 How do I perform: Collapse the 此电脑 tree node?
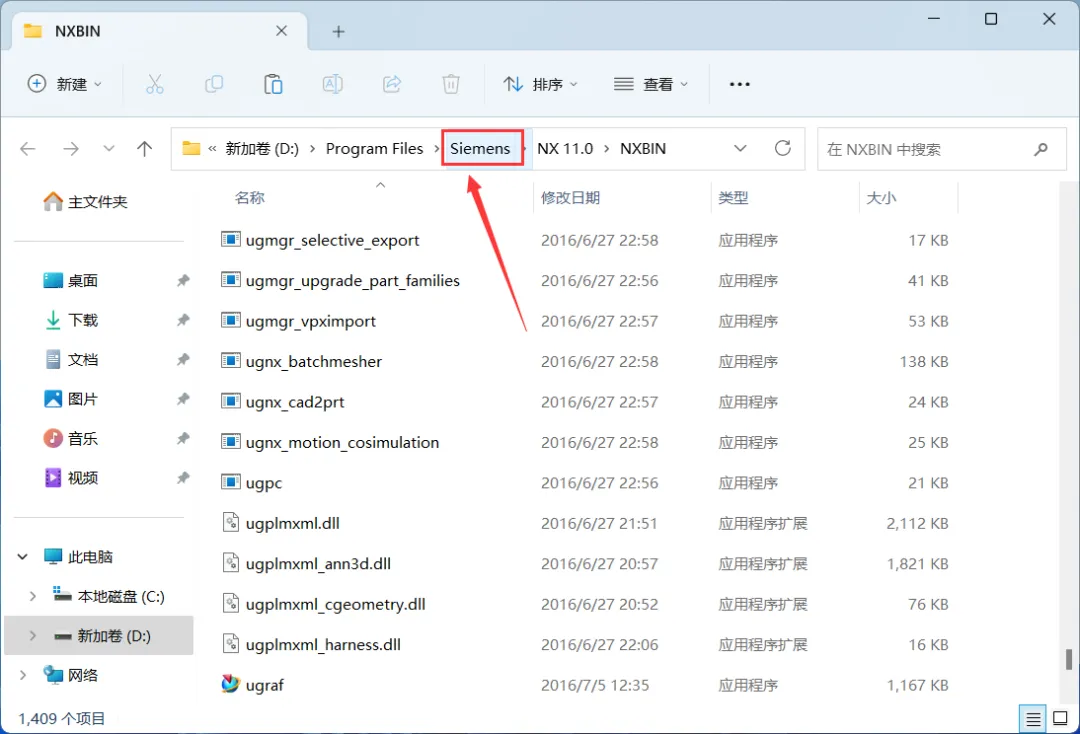click(x=22, y=556)
